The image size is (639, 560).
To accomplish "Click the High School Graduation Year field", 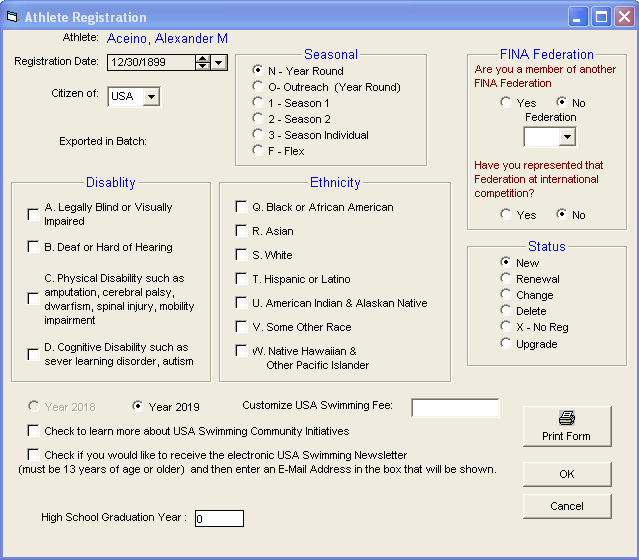I will (x=218, y=518).
